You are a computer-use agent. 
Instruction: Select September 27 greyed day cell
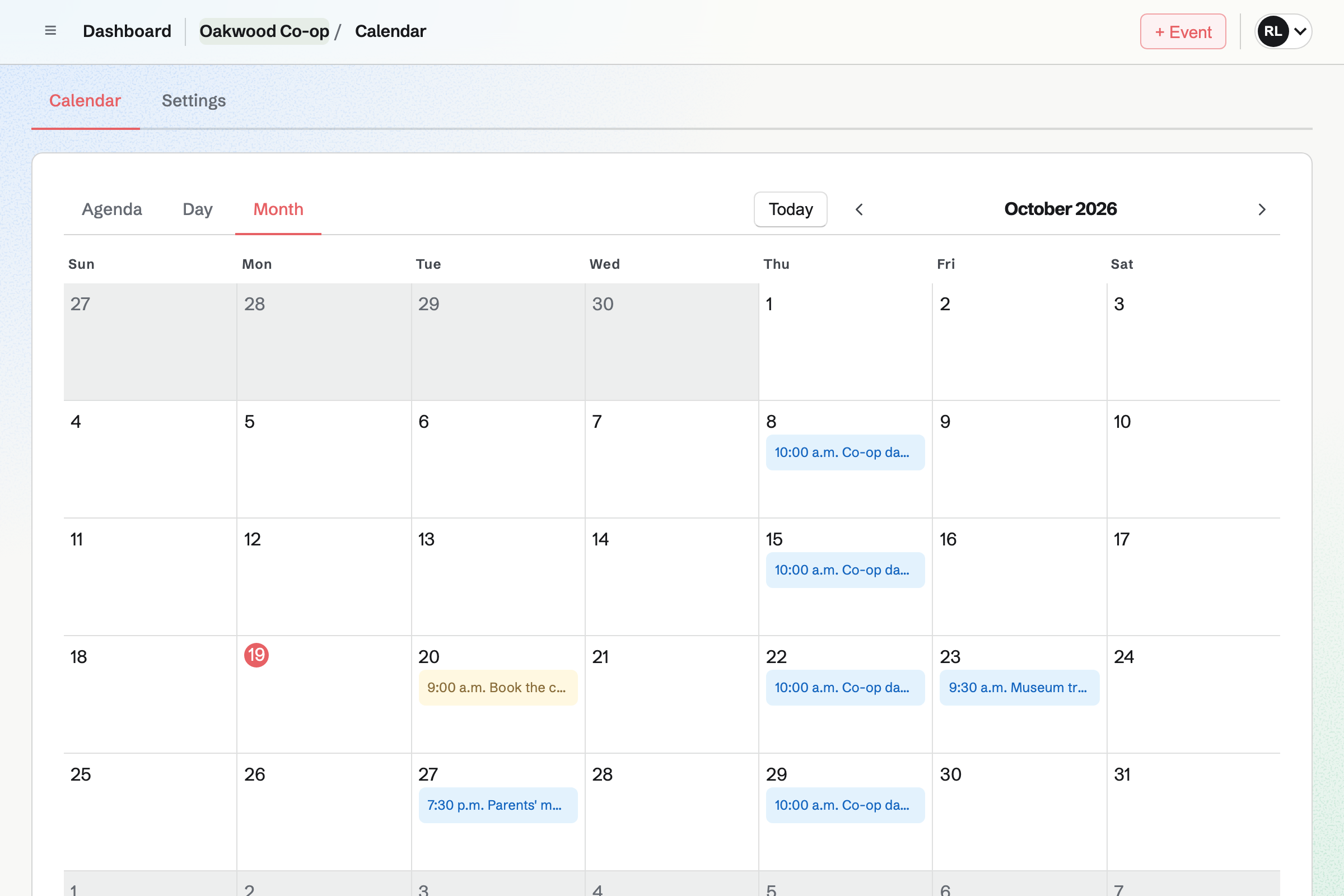(x=150, y=342)
